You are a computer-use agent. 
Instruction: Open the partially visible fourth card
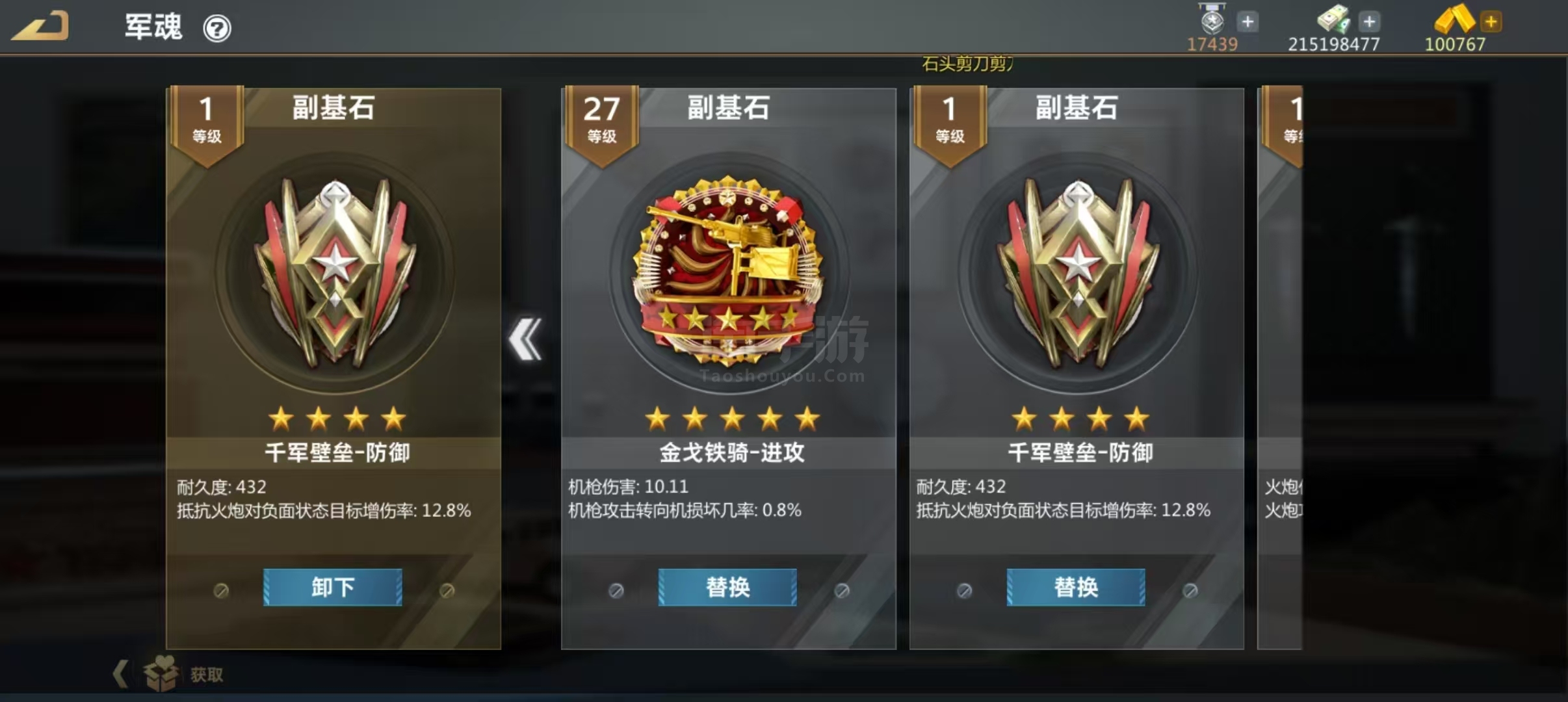point(1280,368)
